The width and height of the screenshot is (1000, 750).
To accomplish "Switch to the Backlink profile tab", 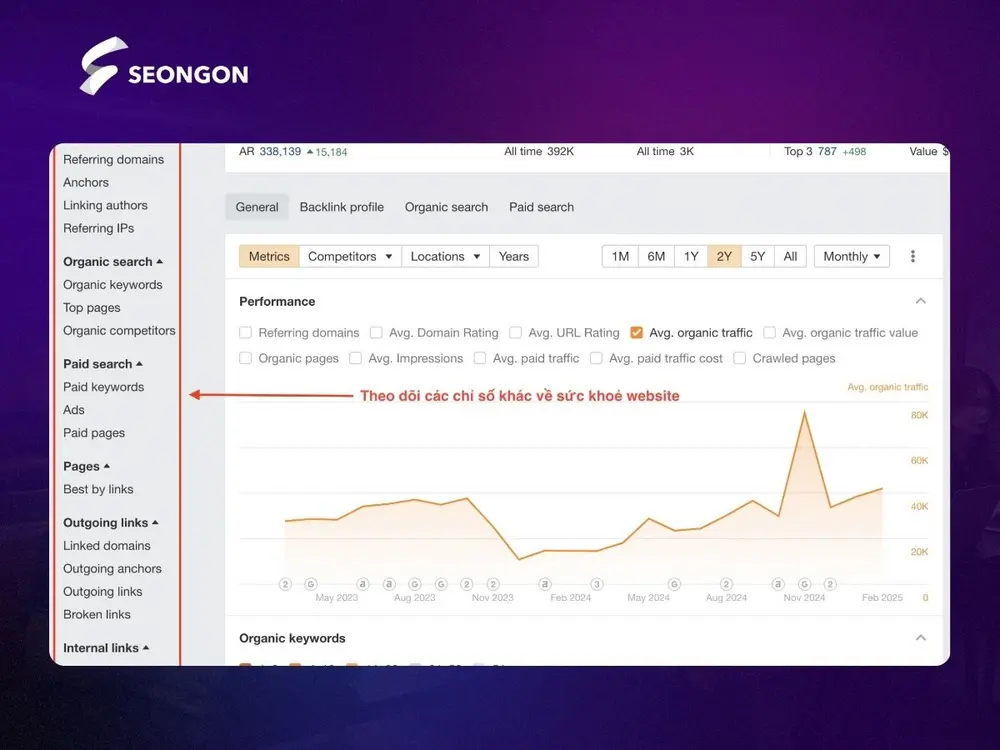I will 342,207.
